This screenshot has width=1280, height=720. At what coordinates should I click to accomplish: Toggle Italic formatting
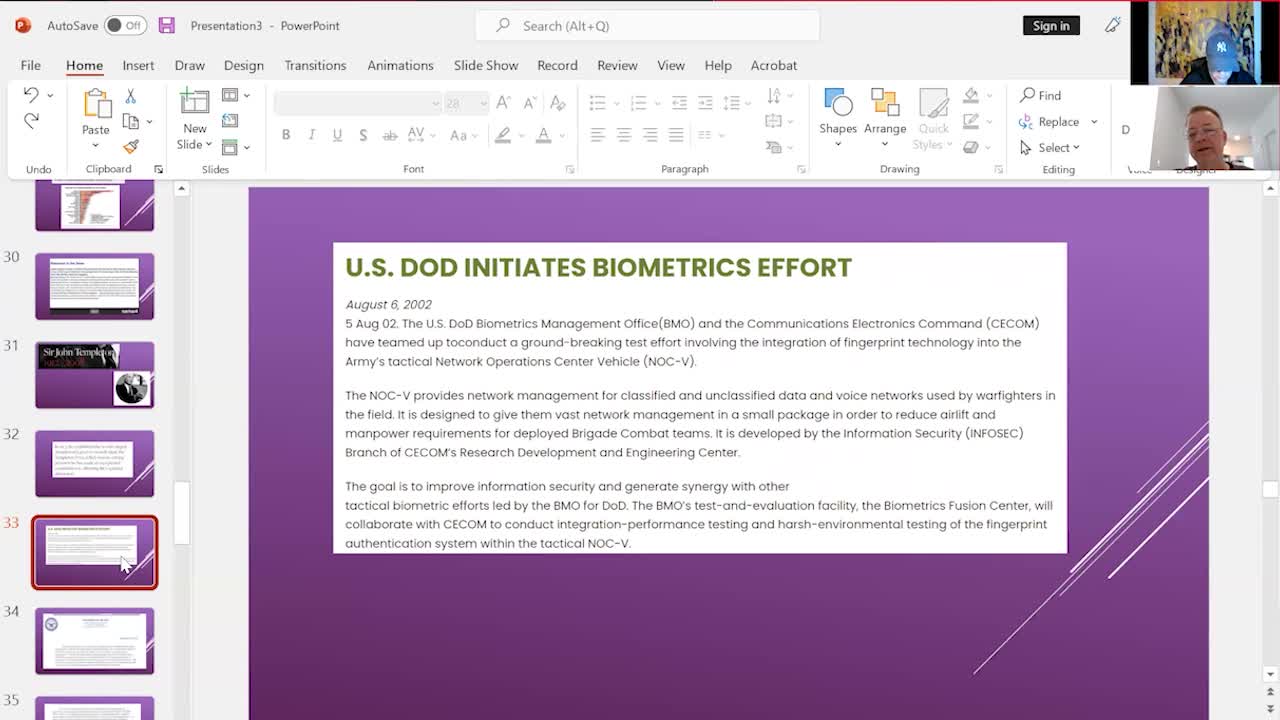click(x=311, y=135)
